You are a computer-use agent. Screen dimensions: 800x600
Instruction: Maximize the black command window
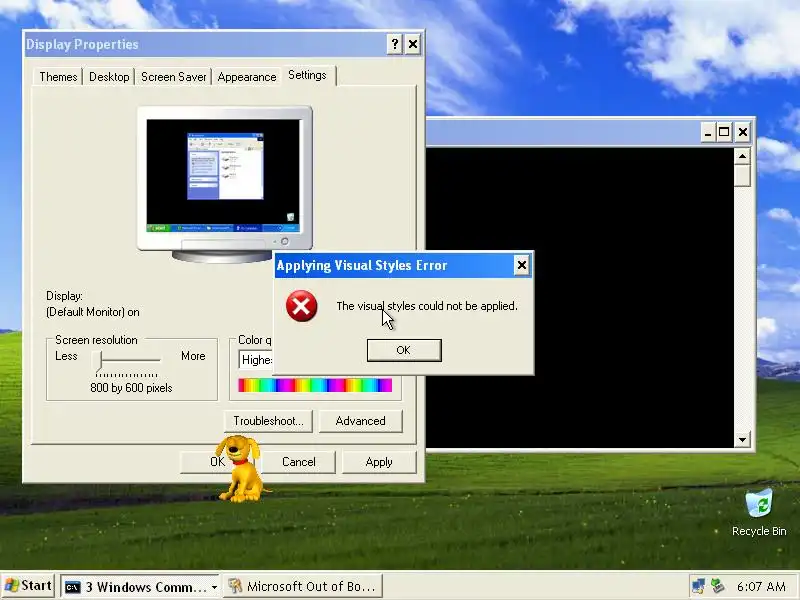(724, 133)
